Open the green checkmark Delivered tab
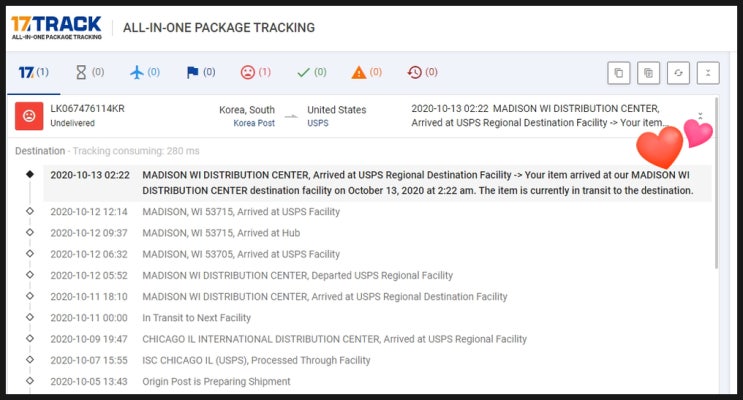 [x=312, y=72]
